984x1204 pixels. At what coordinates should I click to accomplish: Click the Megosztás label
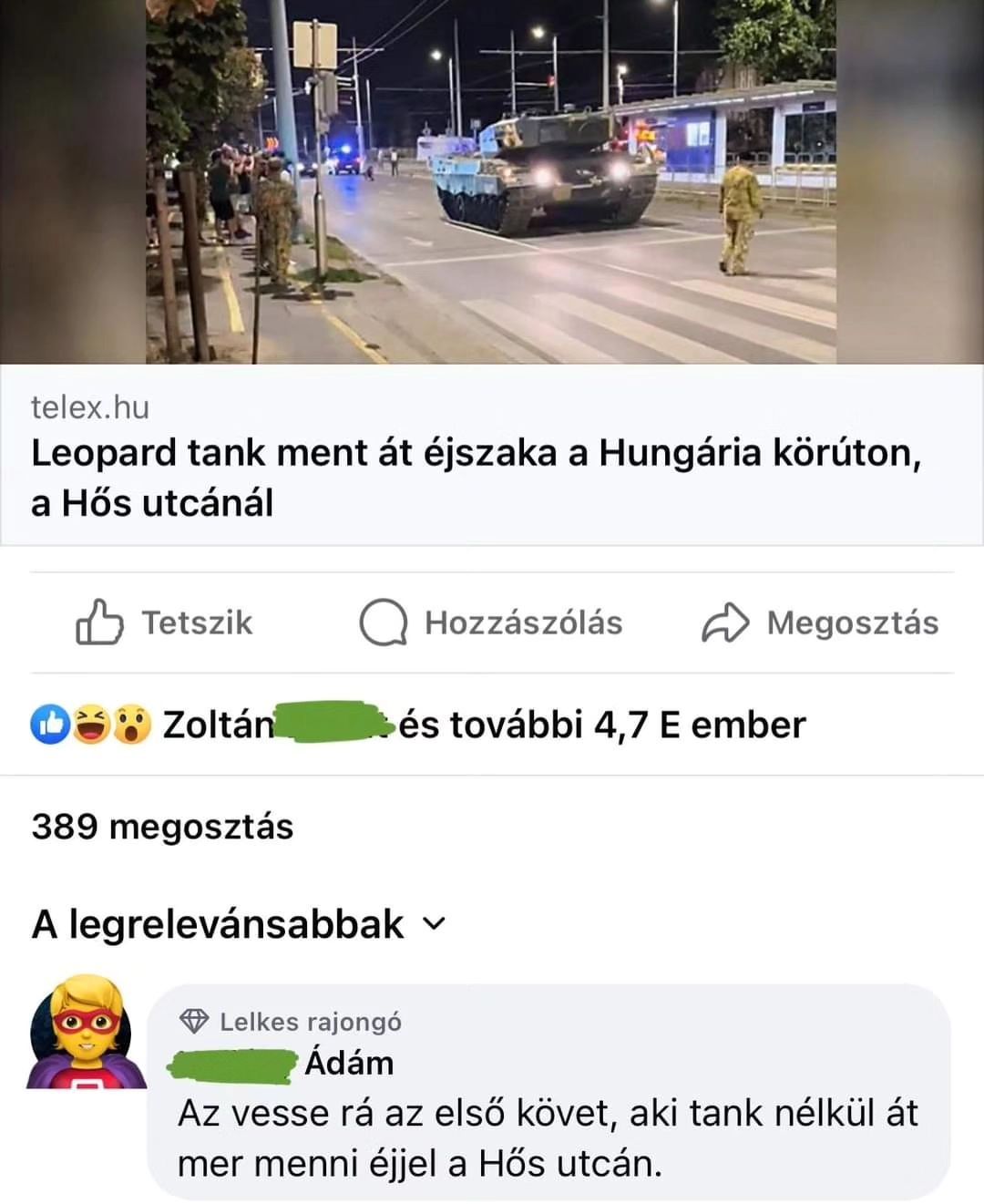tap(852, 623)
